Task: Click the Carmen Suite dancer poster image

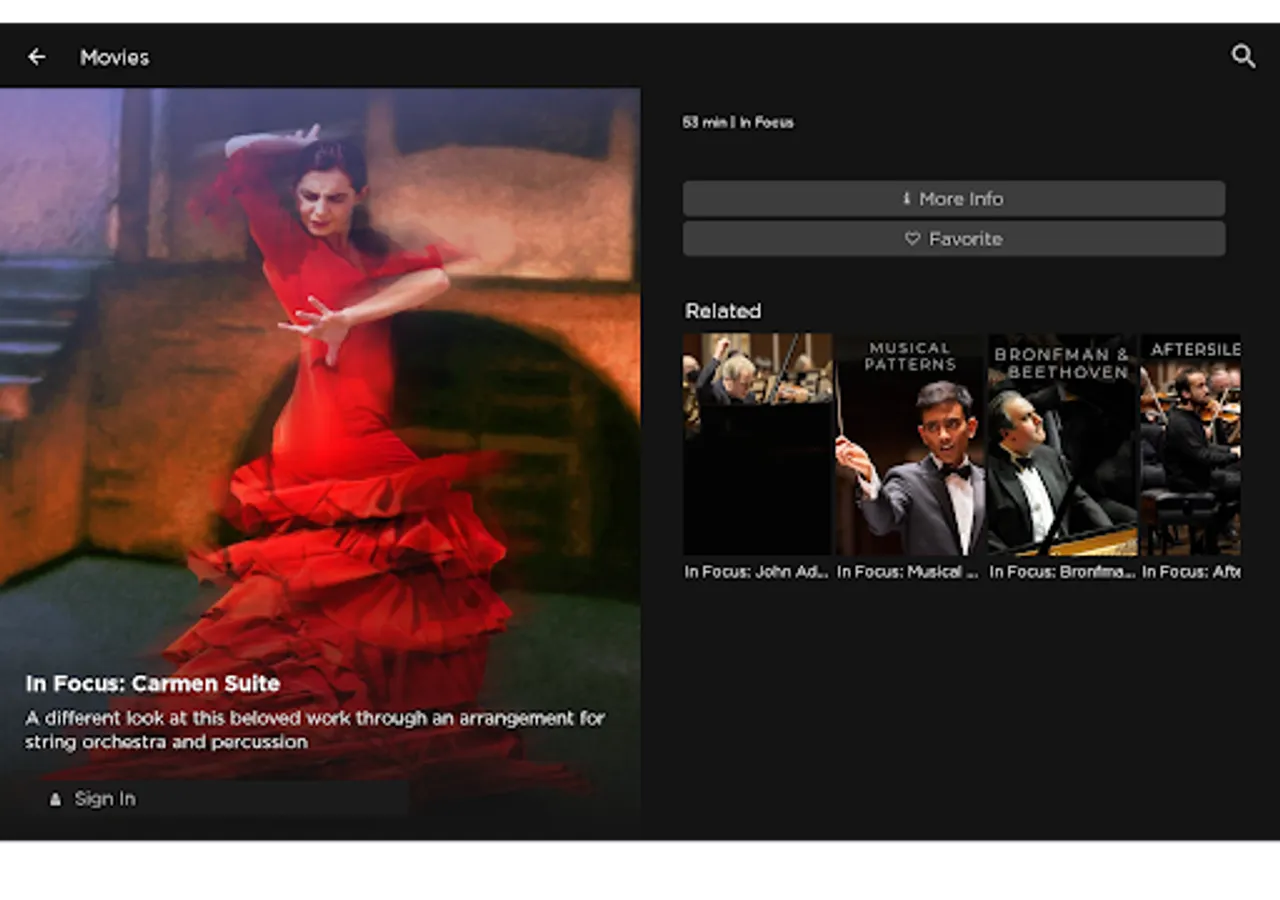Action: pos(320,380)
